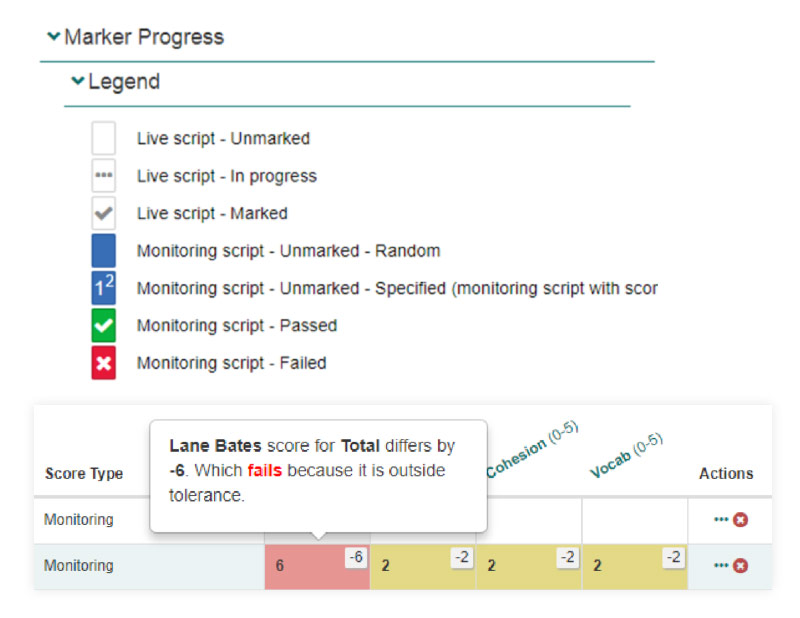
Task: Click the green Monitoring script Passed icon
Action: point(104,325)
